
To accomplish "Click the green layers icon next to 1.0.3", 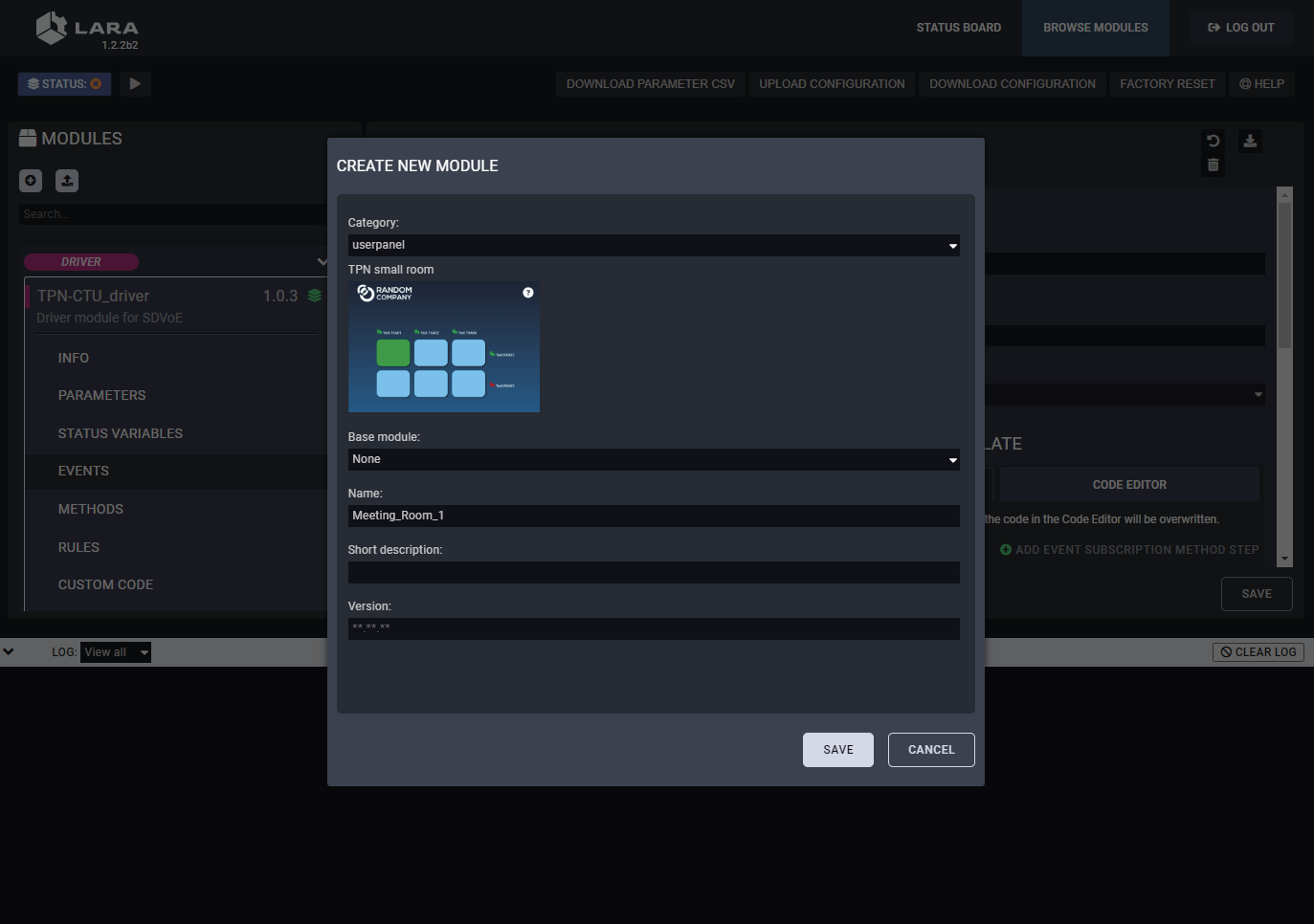I will click(314, 296).
